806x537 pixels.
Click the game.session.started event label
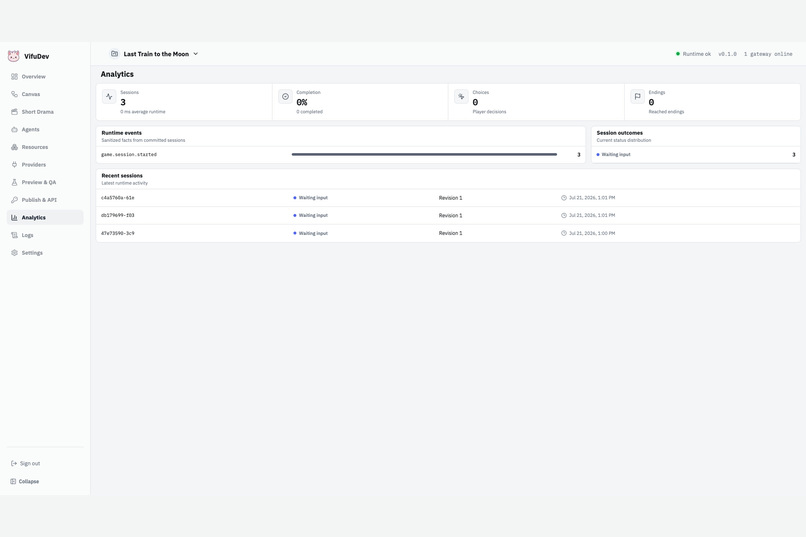[x=129, y=155]
